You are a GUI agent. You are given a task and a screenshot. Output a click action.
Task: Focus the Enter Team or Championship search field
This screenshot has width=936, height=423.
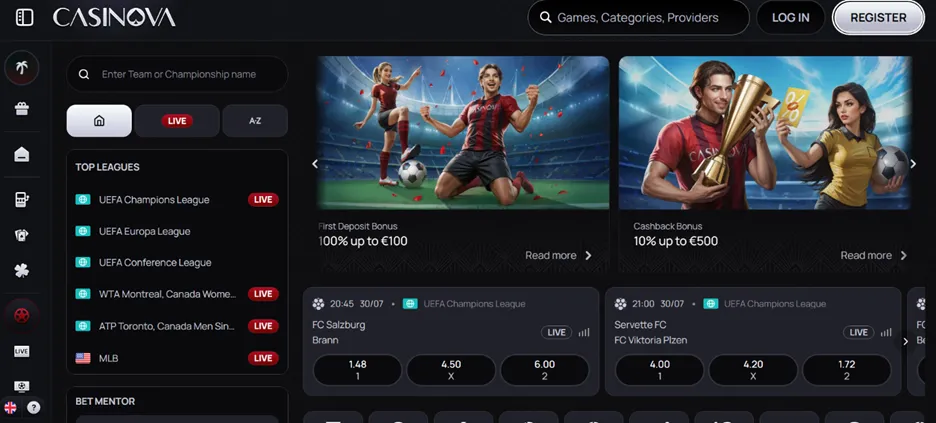(177, 74)
